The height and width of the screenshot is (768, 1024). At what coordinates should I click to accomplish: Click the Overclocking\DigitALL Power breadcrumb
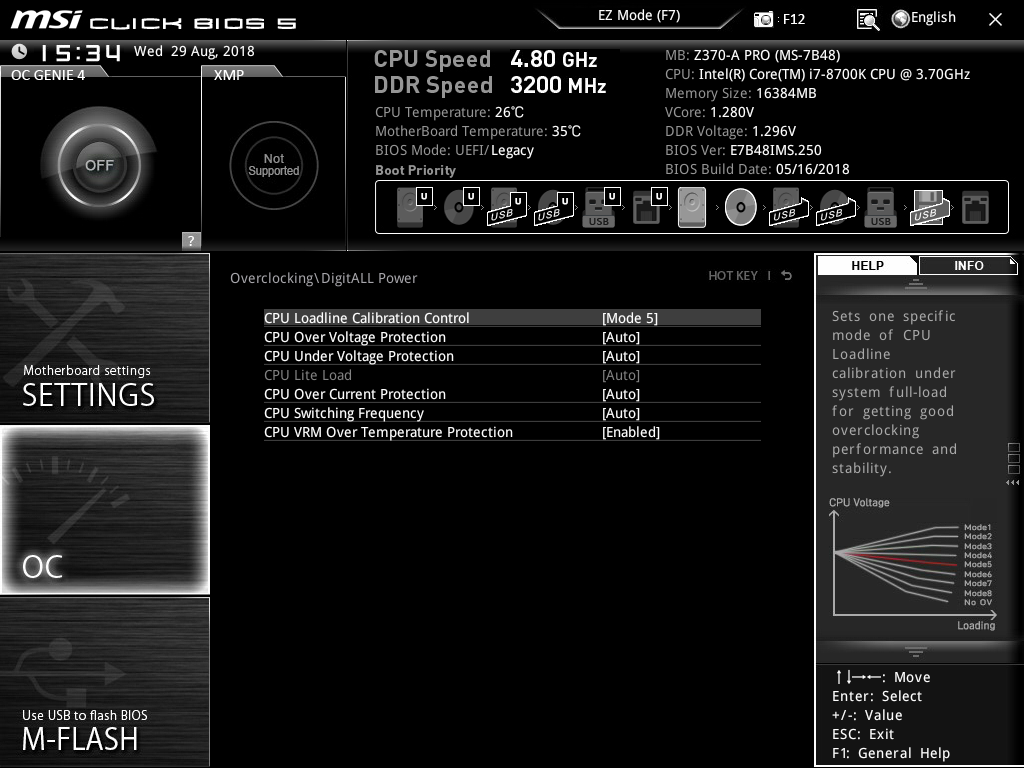[323, 278]
